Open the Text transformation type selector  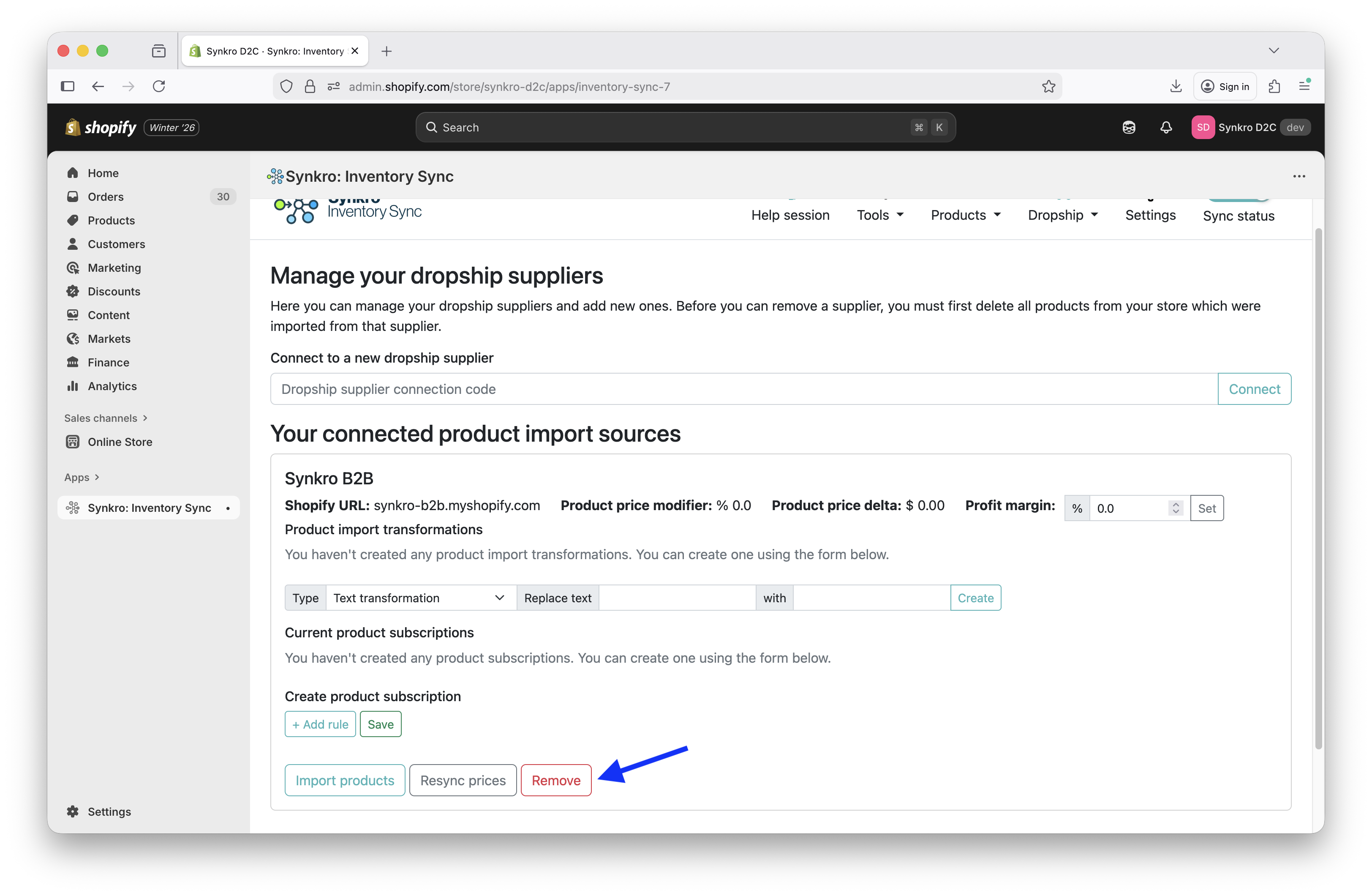[420, 598]
